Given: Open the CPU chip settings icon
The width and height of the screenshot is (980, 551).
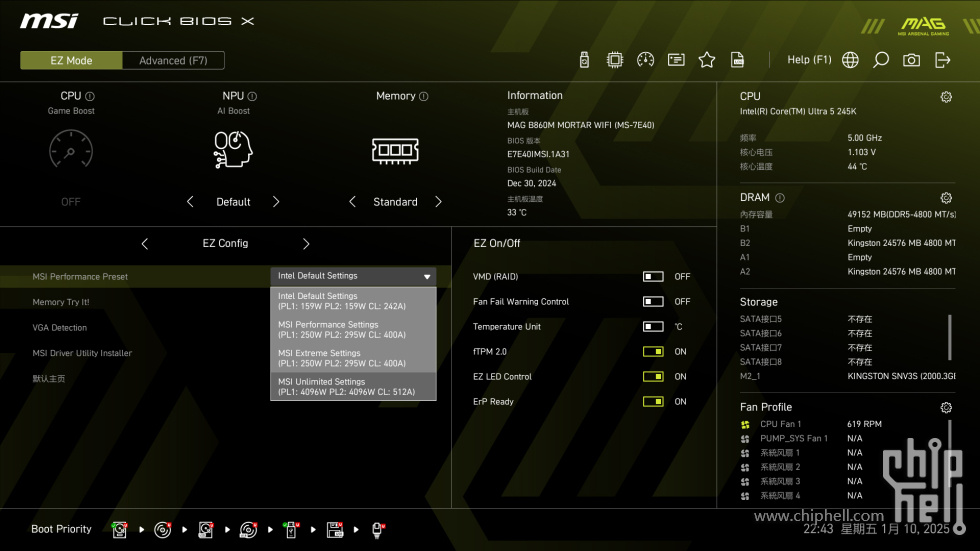Looking at the screenshot, I should pos(615,60).
